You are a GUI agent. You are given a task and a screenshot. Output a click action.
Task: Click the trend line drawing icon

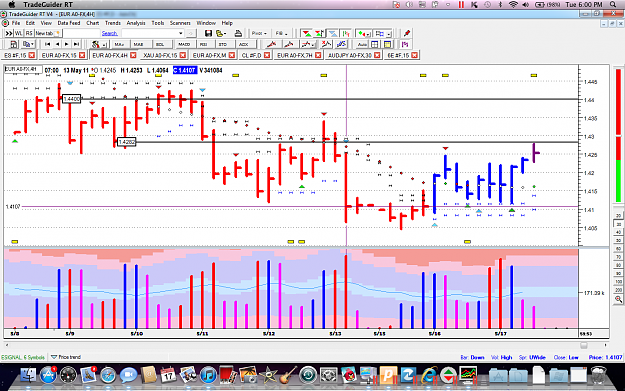coord(271,44)
